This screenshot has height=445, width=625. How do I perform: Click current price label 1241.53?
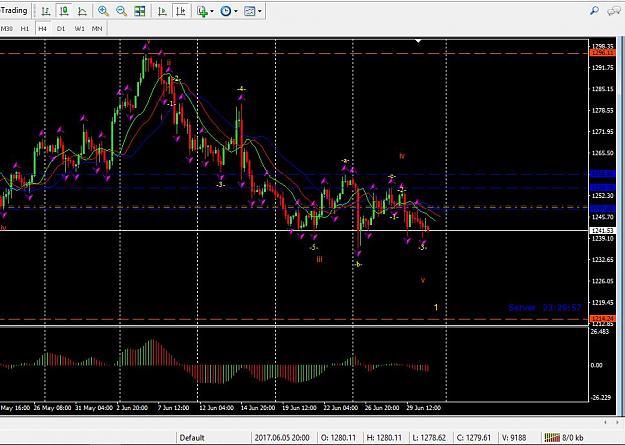coord(602,230)
